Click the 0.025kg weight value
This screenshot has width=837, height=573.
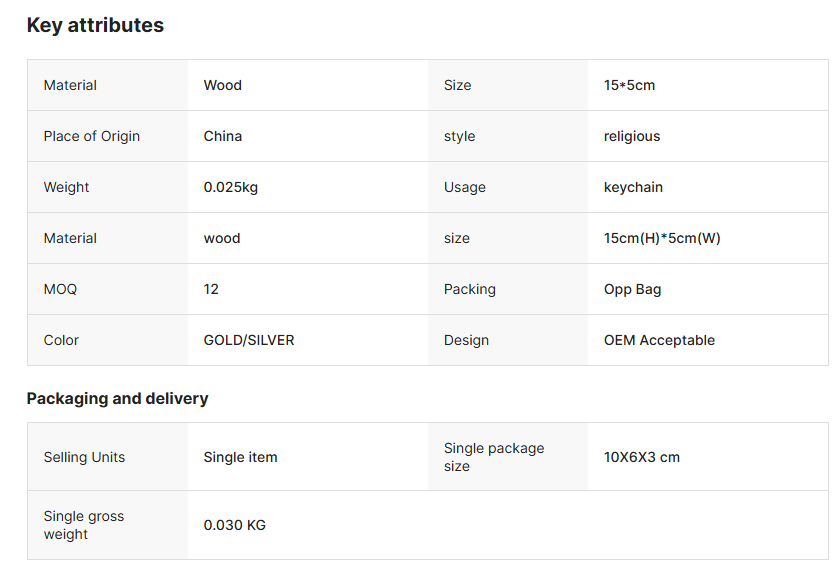231,187
